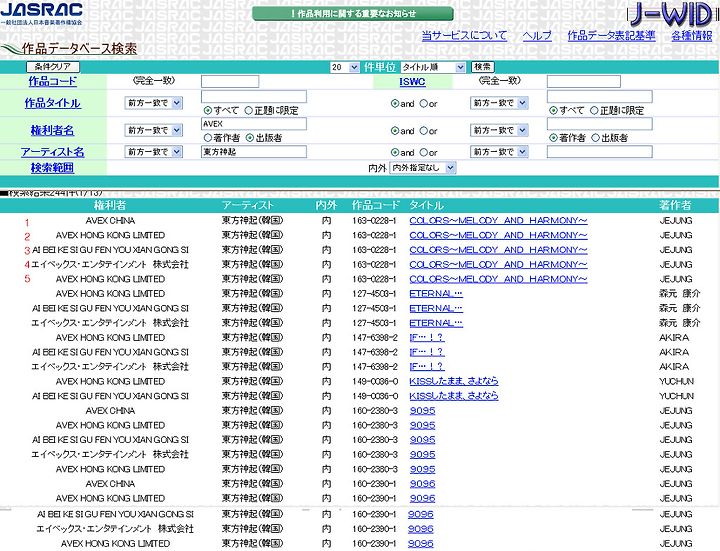
Task: Open ETERNAL link in the エイベックス・エンタテインメント row
Action: click(436, 323)
